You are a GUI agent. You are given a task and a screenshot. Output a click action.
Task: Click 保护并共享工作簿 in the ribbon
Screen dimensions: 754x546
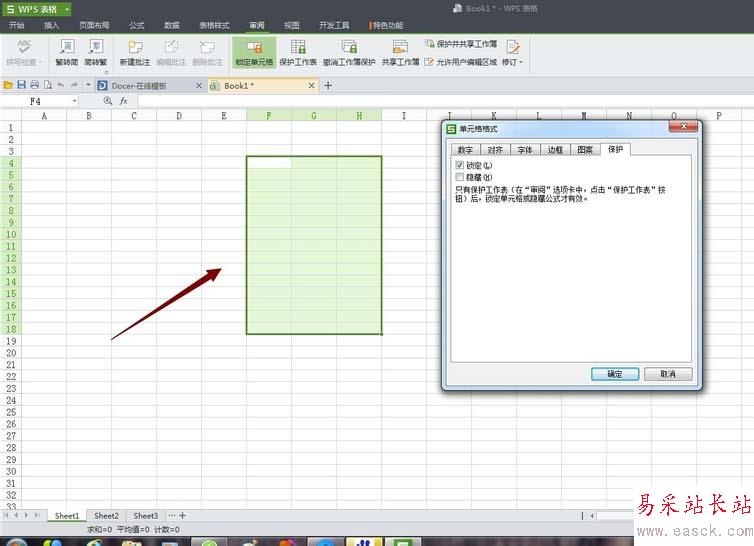coord(461,44)
